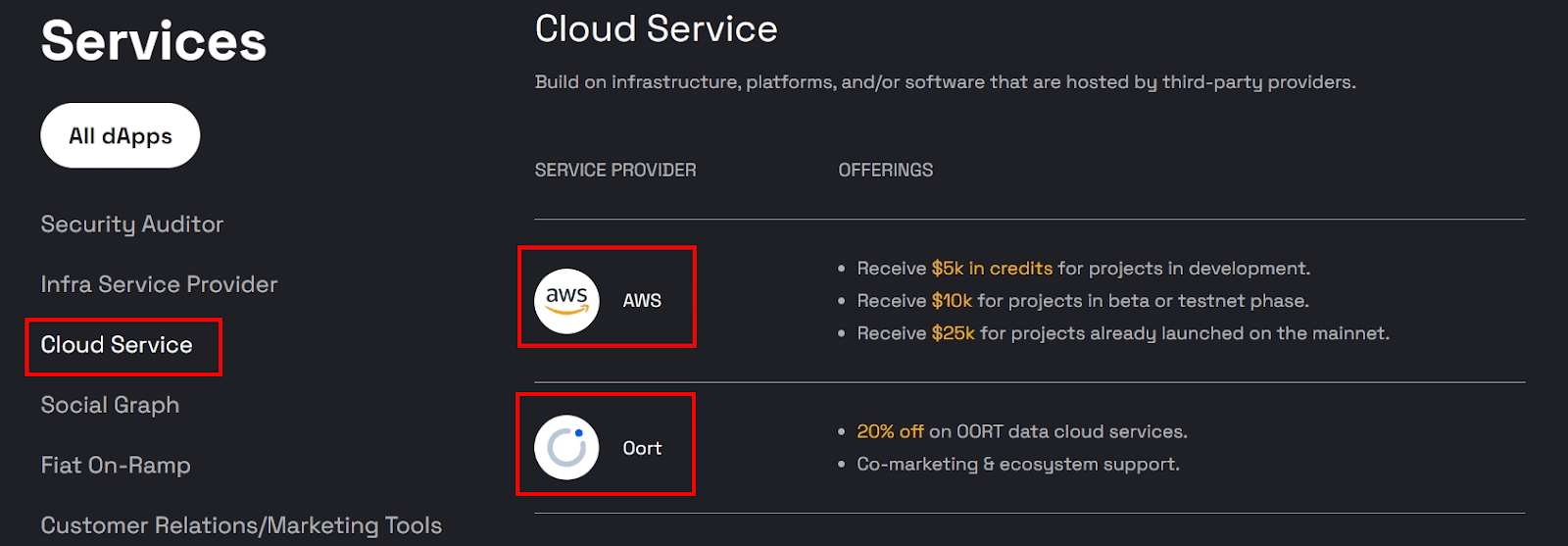
Task: Open Customer Relations/Marketing Tools category
Action: [241, 525]
